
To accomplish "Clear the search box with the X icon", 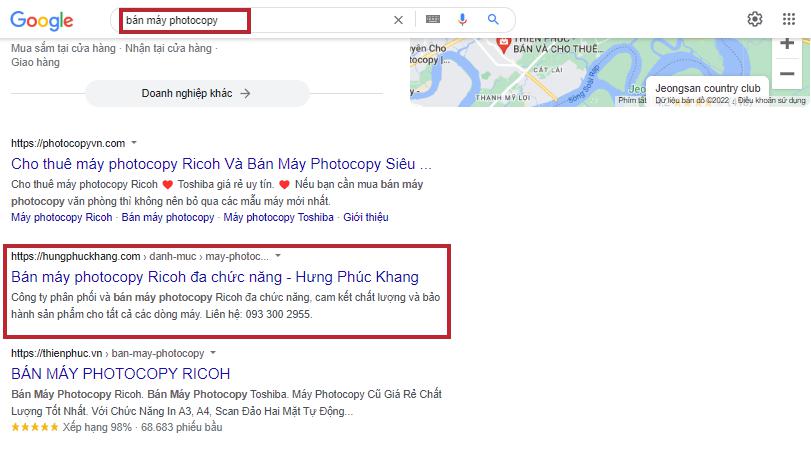I will (398, 20).
